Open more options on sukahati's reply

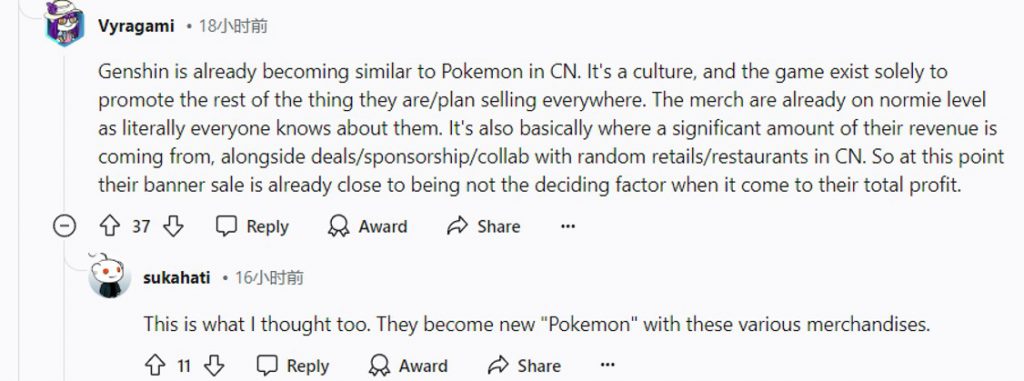point(608,365)
